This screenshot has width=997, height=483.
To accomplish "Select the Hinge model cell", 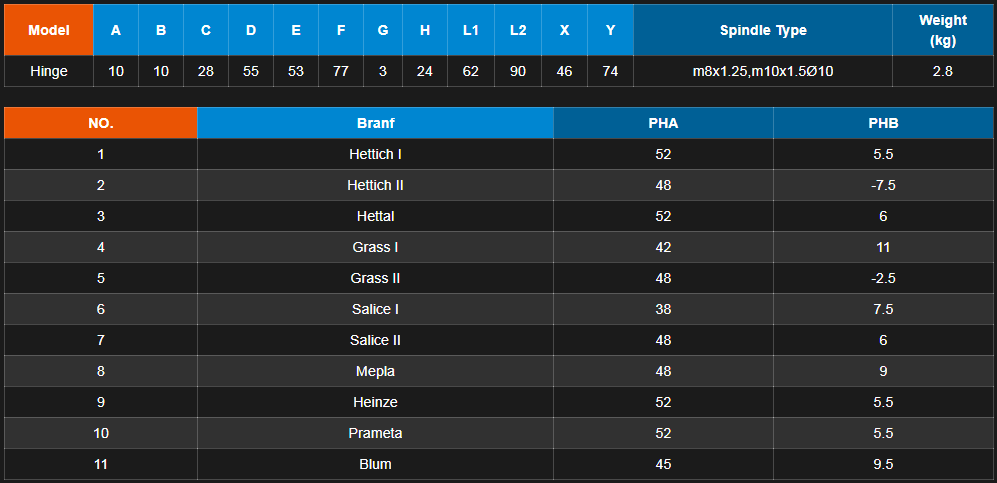I will tap(48, 71).
